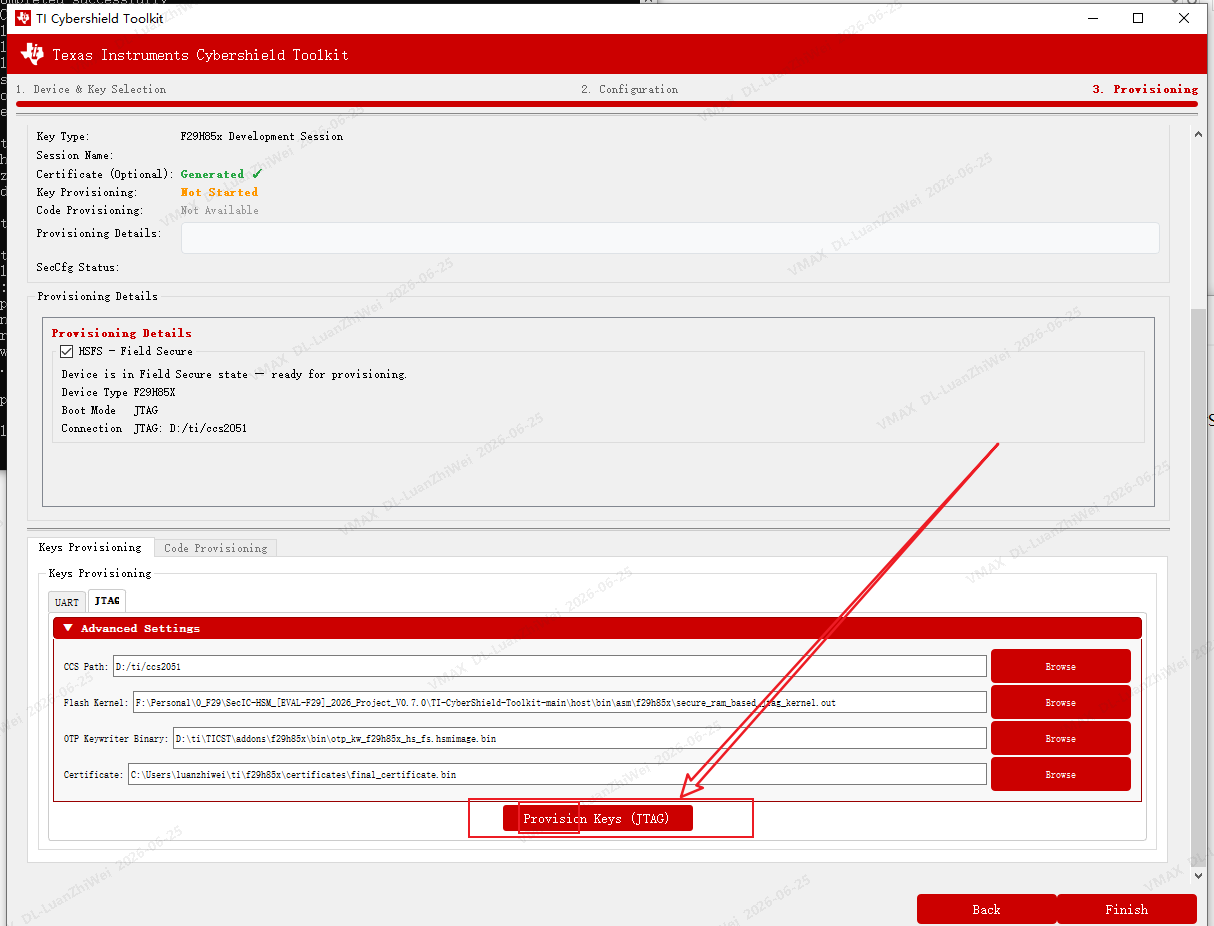Image resolution: width=1214 pixels, height=926 pixels.
Task: Click the 'Boot Mode JTAG' line
Action: click(110, 410)
